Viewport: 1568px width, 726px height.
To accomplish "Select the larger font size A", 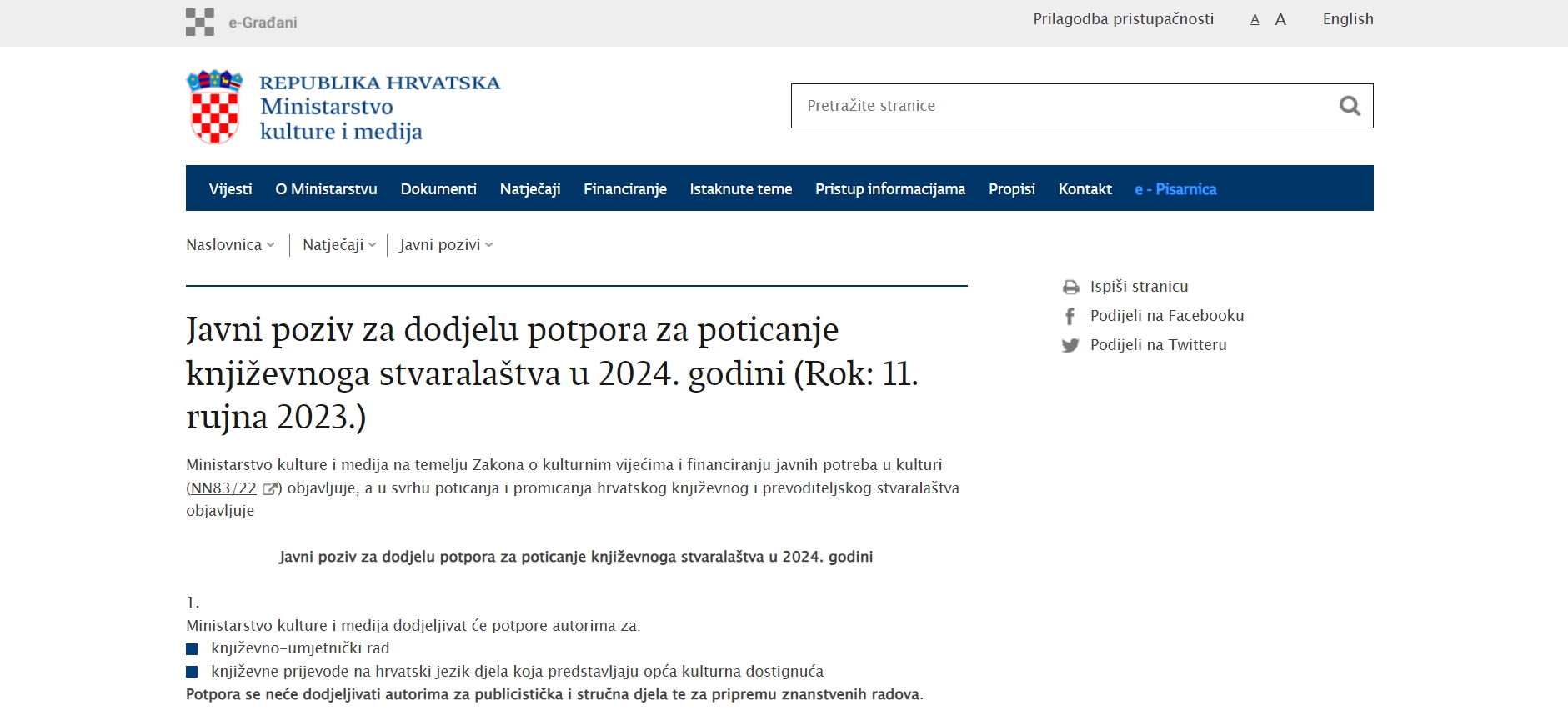I will [1280, 19].
